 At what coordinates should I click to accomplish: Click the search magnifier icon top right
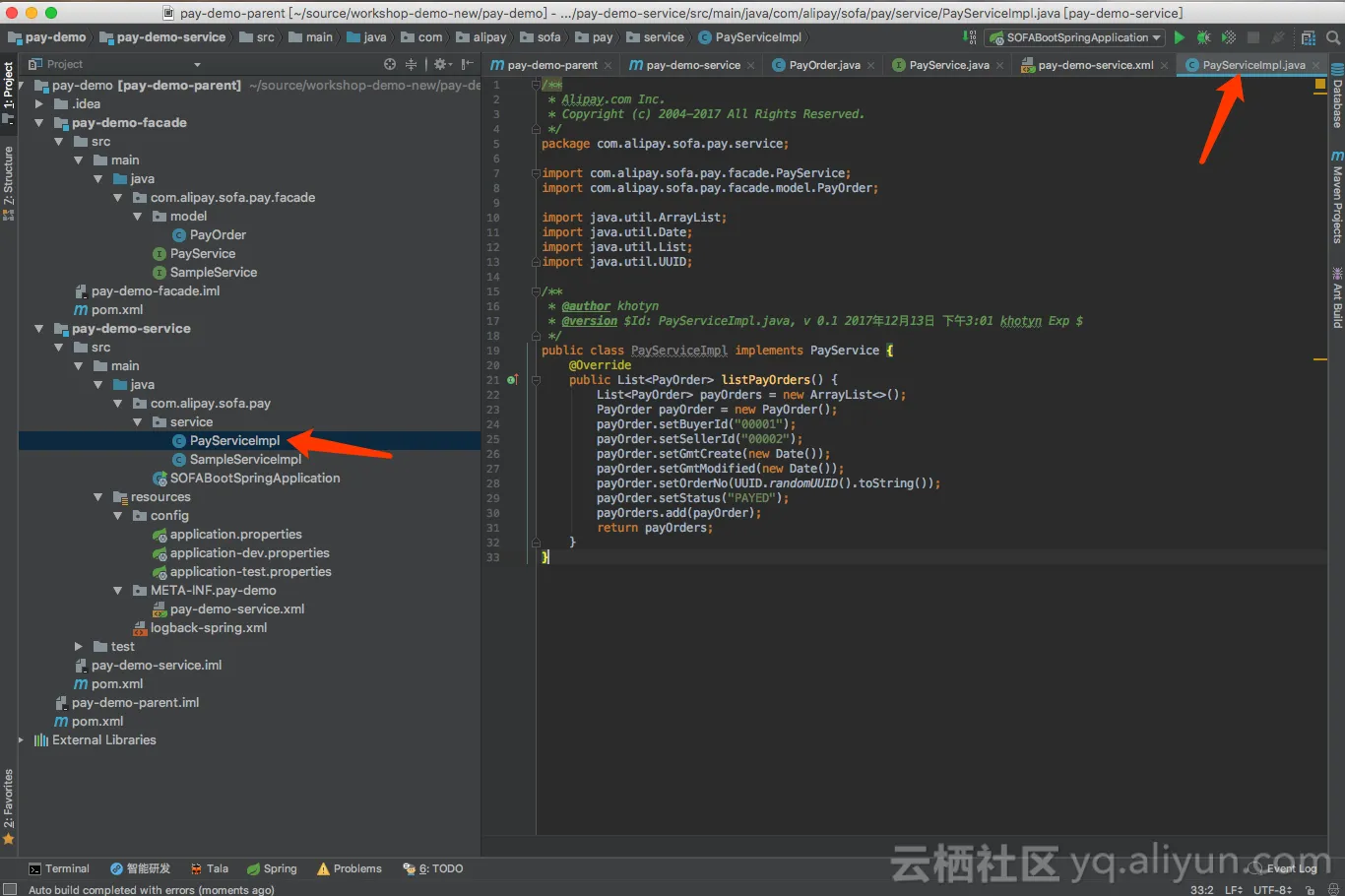pos(1332,37)
